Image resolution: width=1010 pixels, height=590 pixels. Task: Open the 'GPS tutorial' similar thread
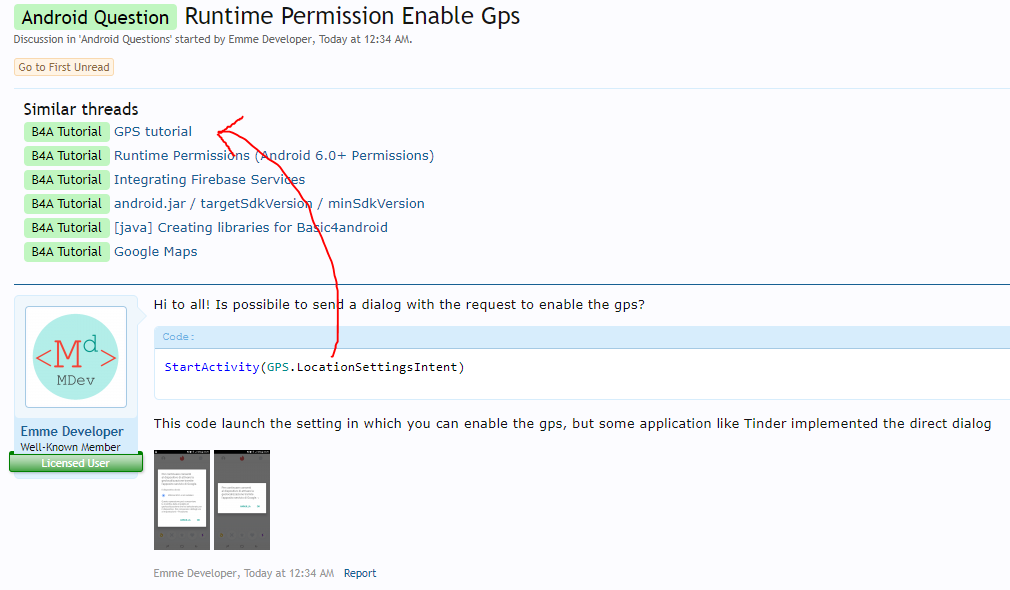click(152, 131)
